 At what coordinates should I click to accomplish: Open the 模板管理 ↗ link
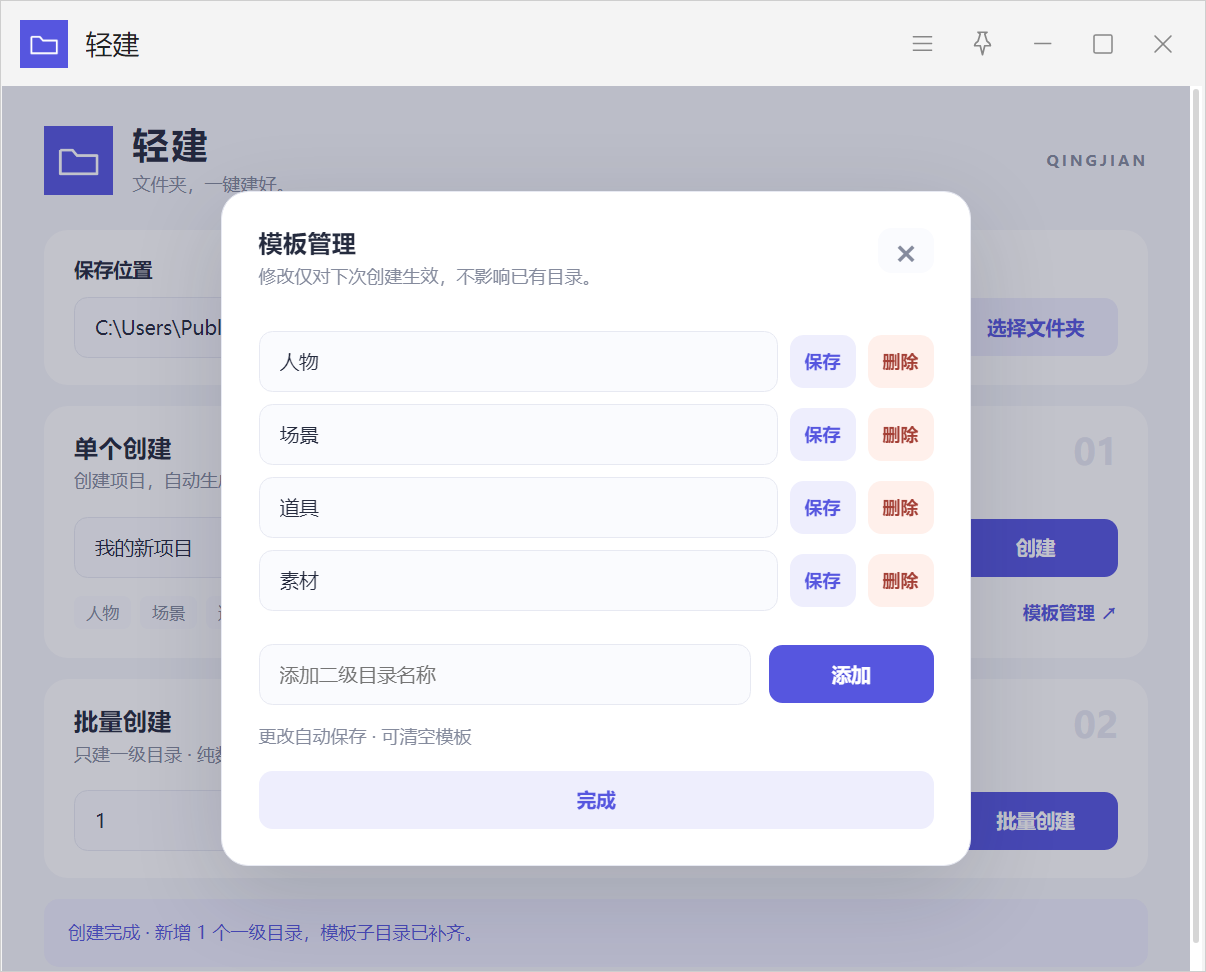click(x=1069, y=613)
